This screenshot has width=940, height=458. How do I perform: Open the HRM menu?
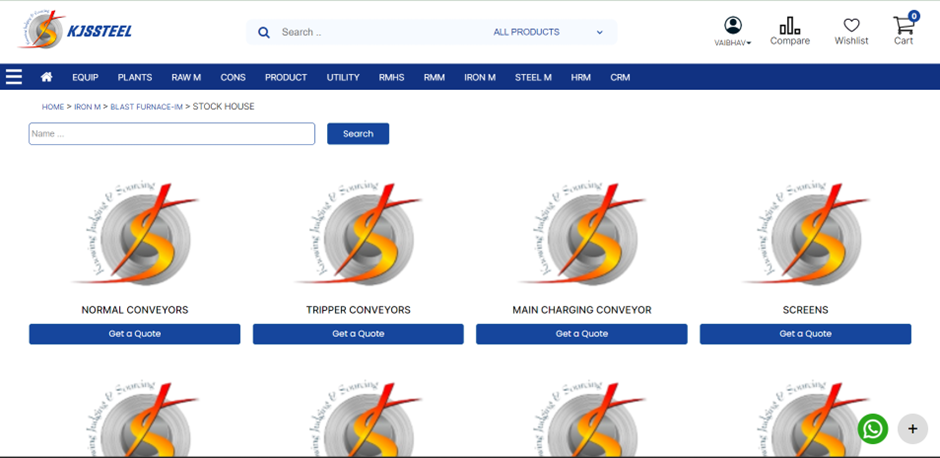click(581, 77)
